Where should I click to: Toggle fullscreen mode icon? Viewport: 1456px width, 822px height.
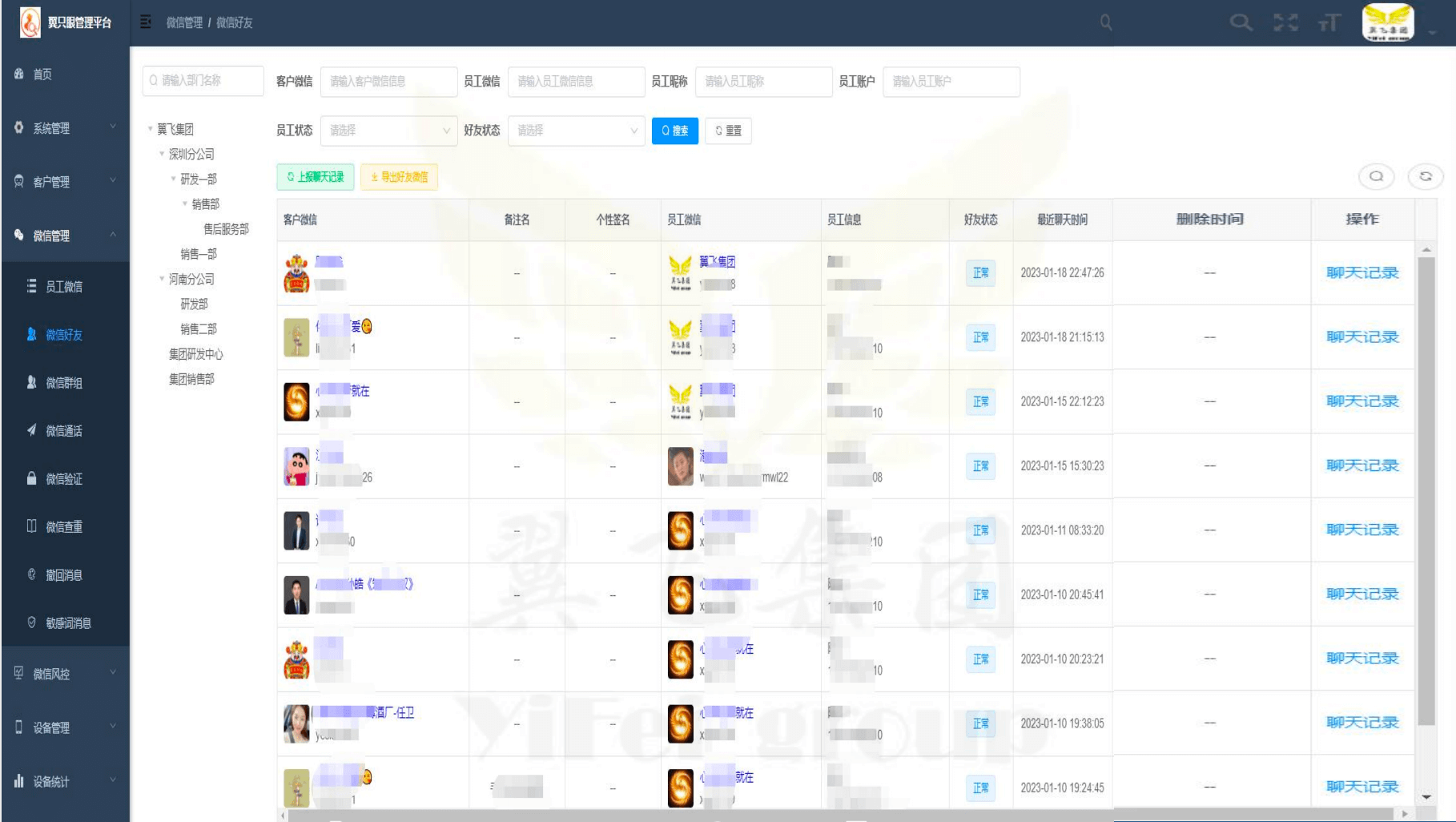(1286, 22)
